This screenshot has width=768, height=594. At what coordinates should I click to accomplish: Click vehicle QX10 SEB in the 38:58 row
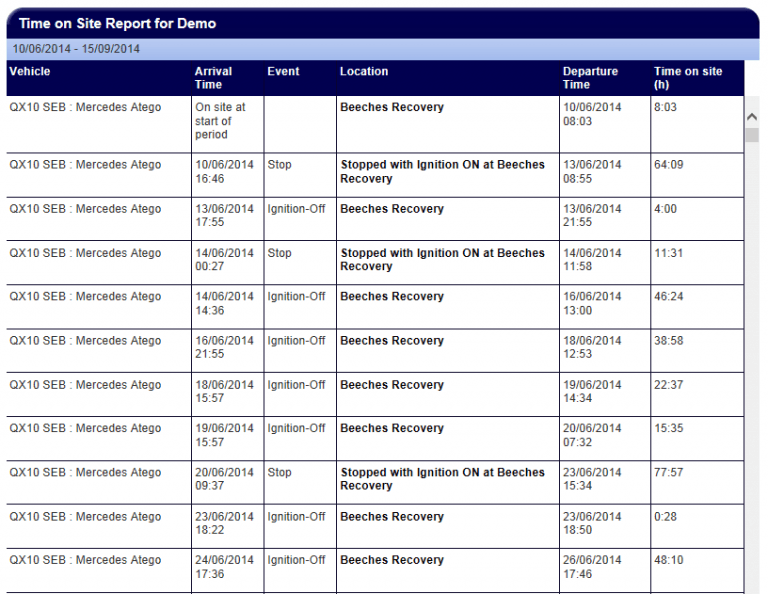point(85,341)
